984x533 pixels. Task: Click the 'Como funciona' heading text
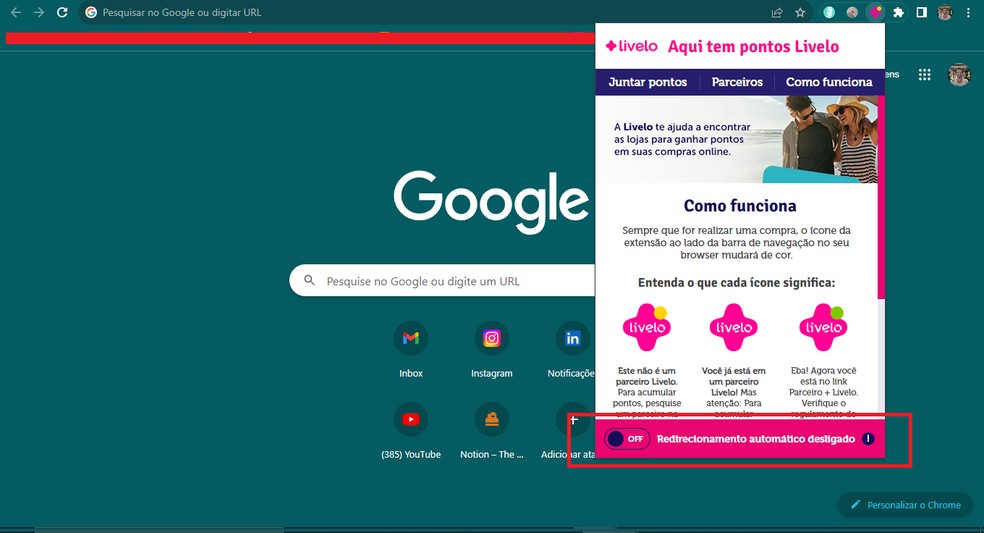(740, 205)
